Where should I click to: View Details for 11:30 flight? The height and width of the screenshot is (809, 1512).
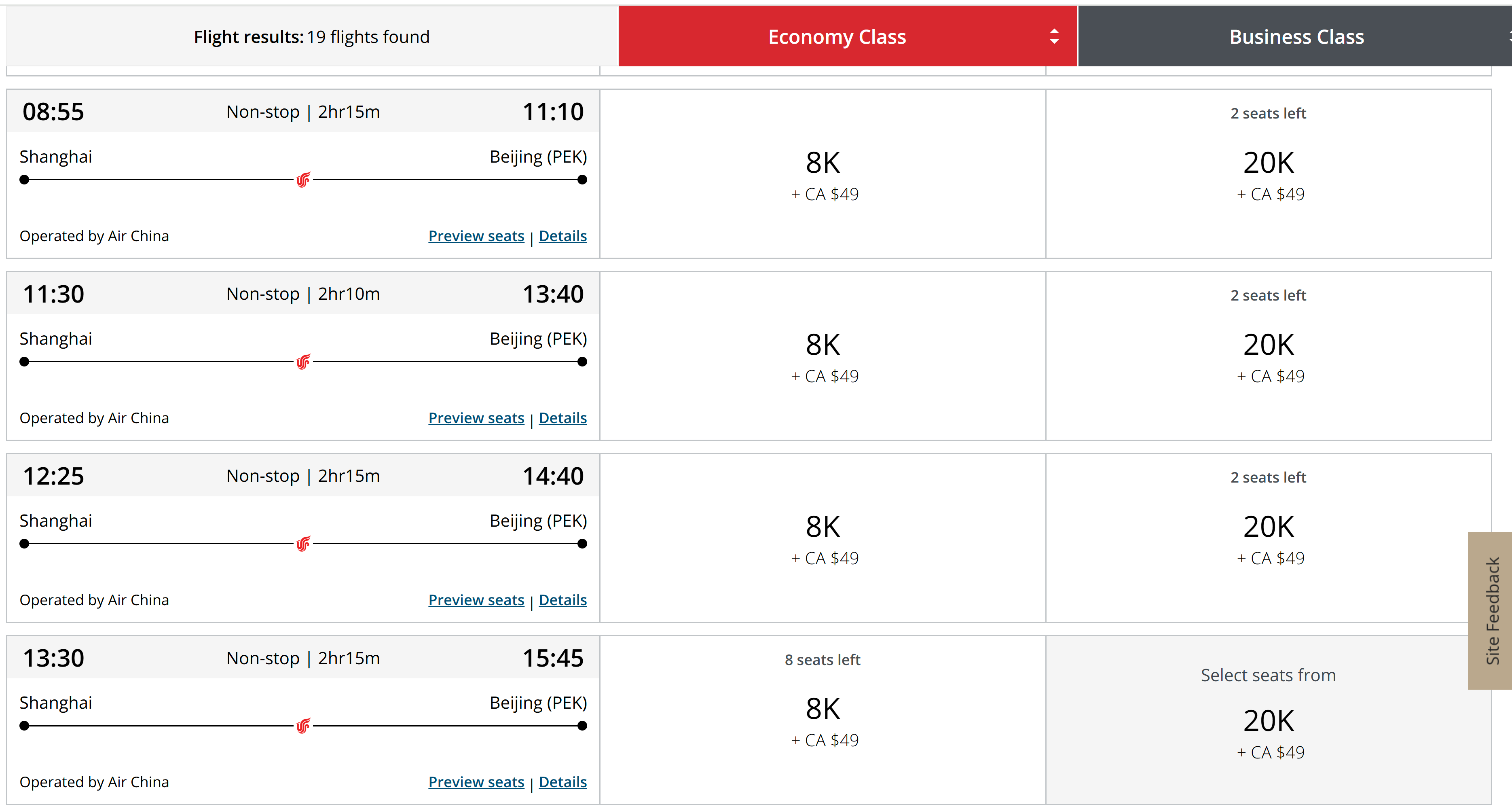(x=563, y=418)
